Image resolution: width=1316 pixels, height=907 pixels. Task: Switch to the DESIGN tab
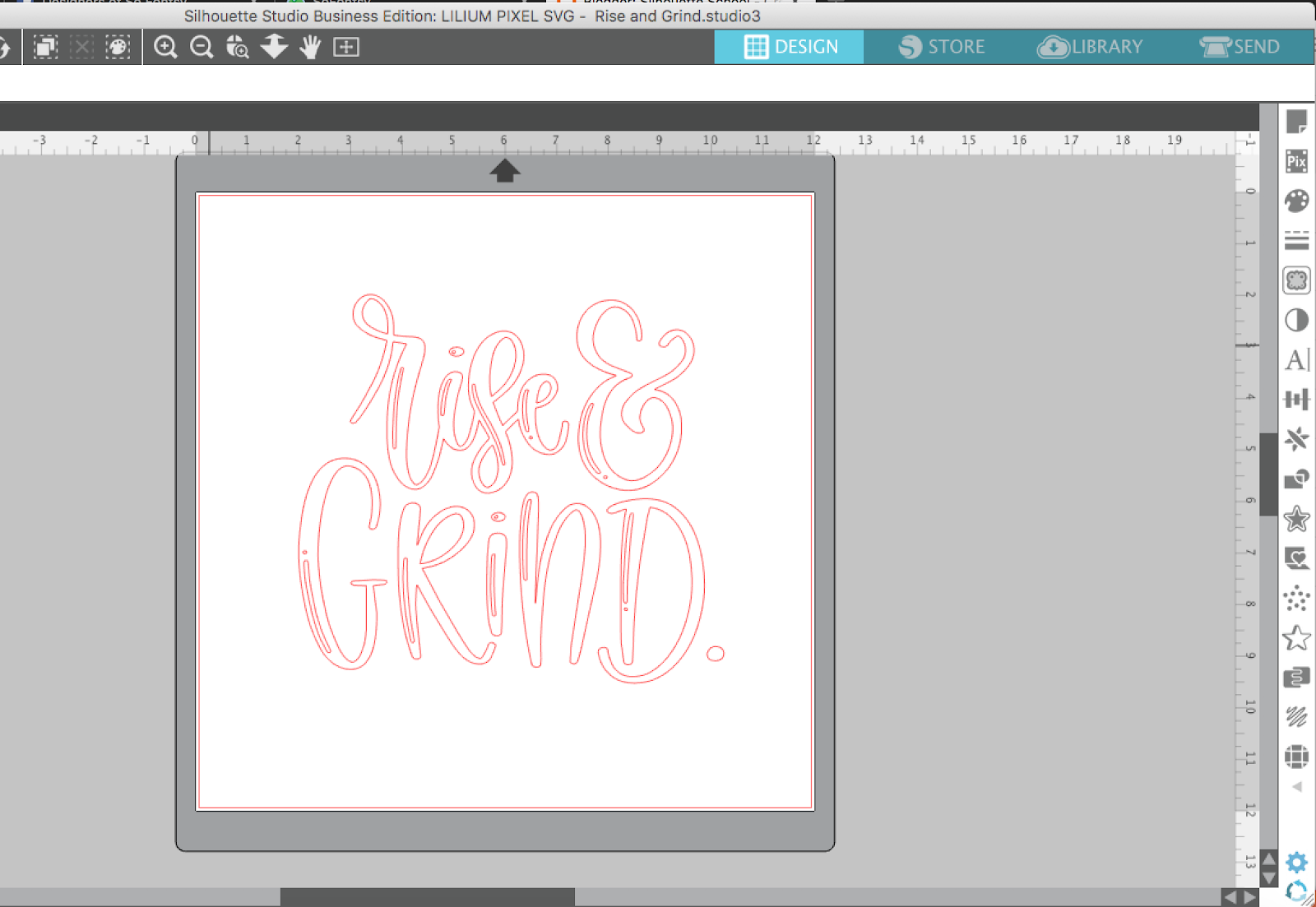(790, 47)
